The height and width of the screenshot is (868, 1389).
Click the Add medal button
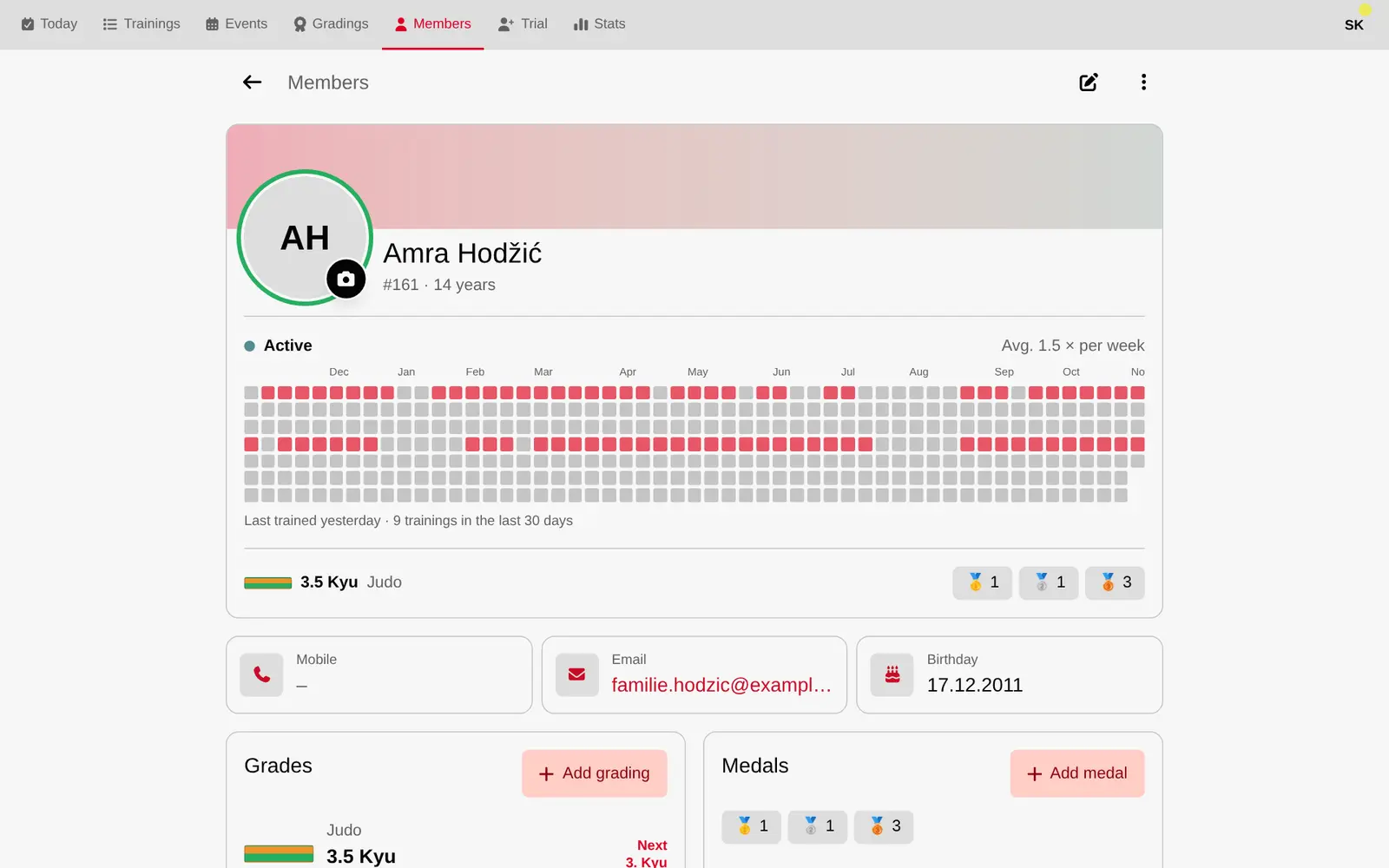[1077, 773]
